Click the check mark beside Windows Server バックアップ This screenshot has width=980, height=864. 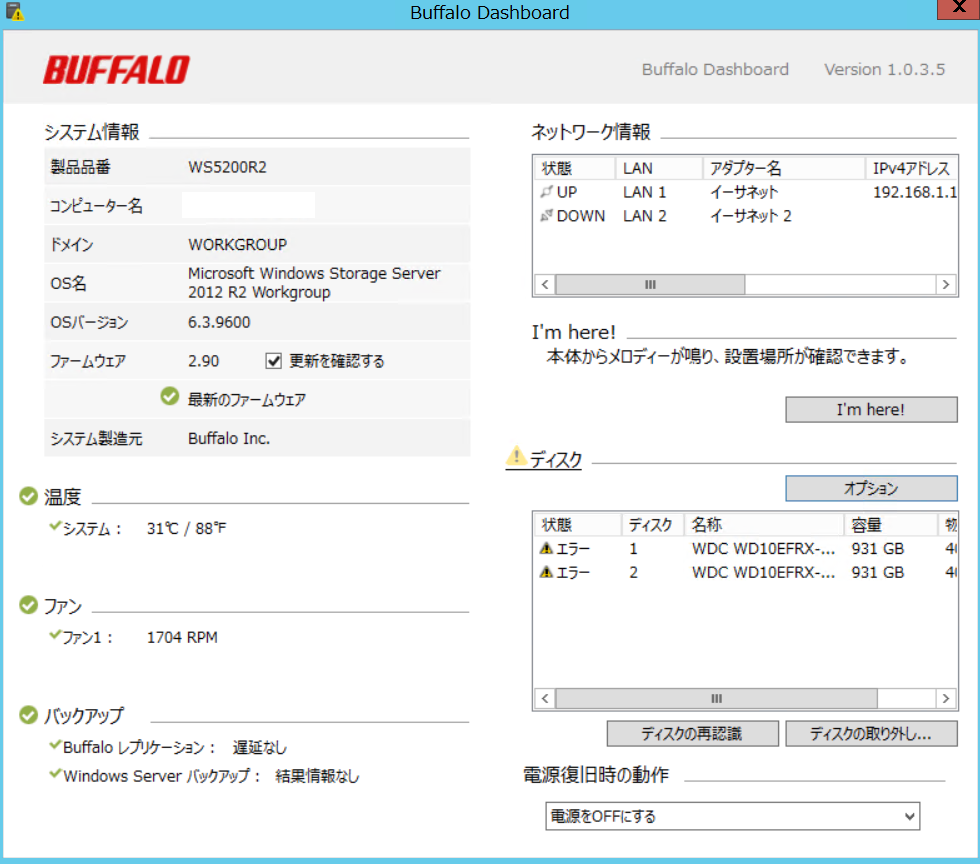point(55,773)
